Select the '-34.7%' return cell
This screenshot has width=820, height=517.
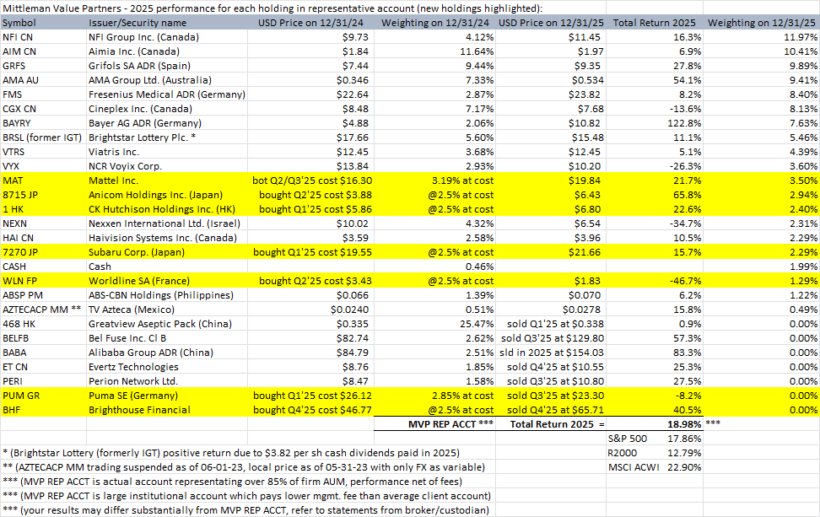654,224
